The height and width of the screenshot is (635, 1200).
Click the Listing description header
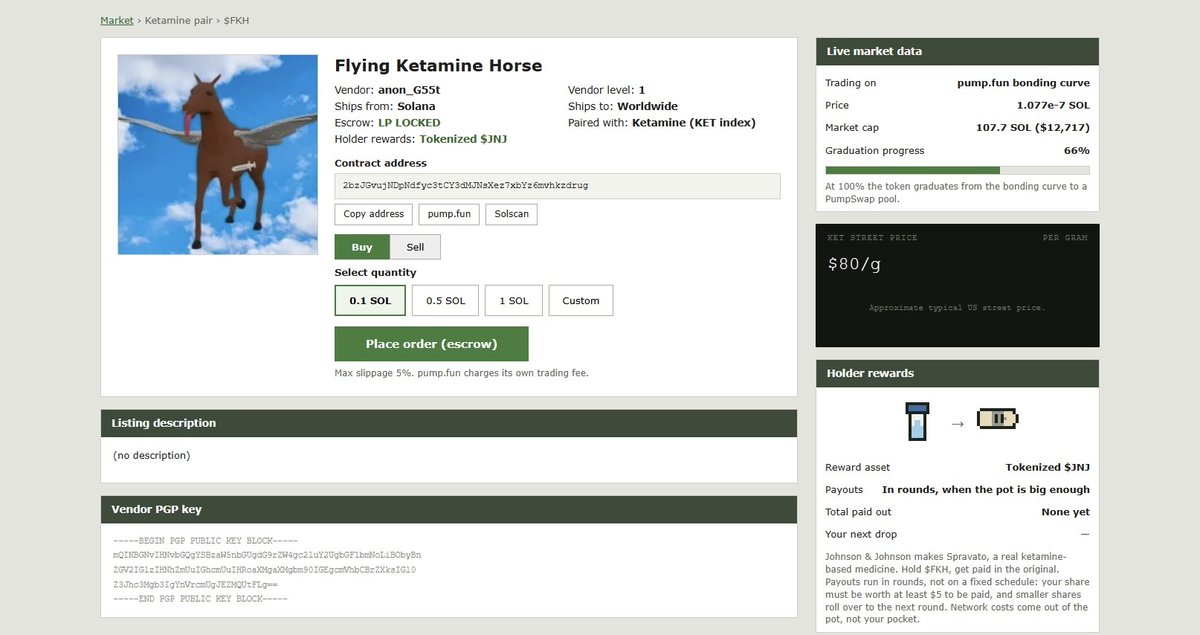[x=449, y=423]
